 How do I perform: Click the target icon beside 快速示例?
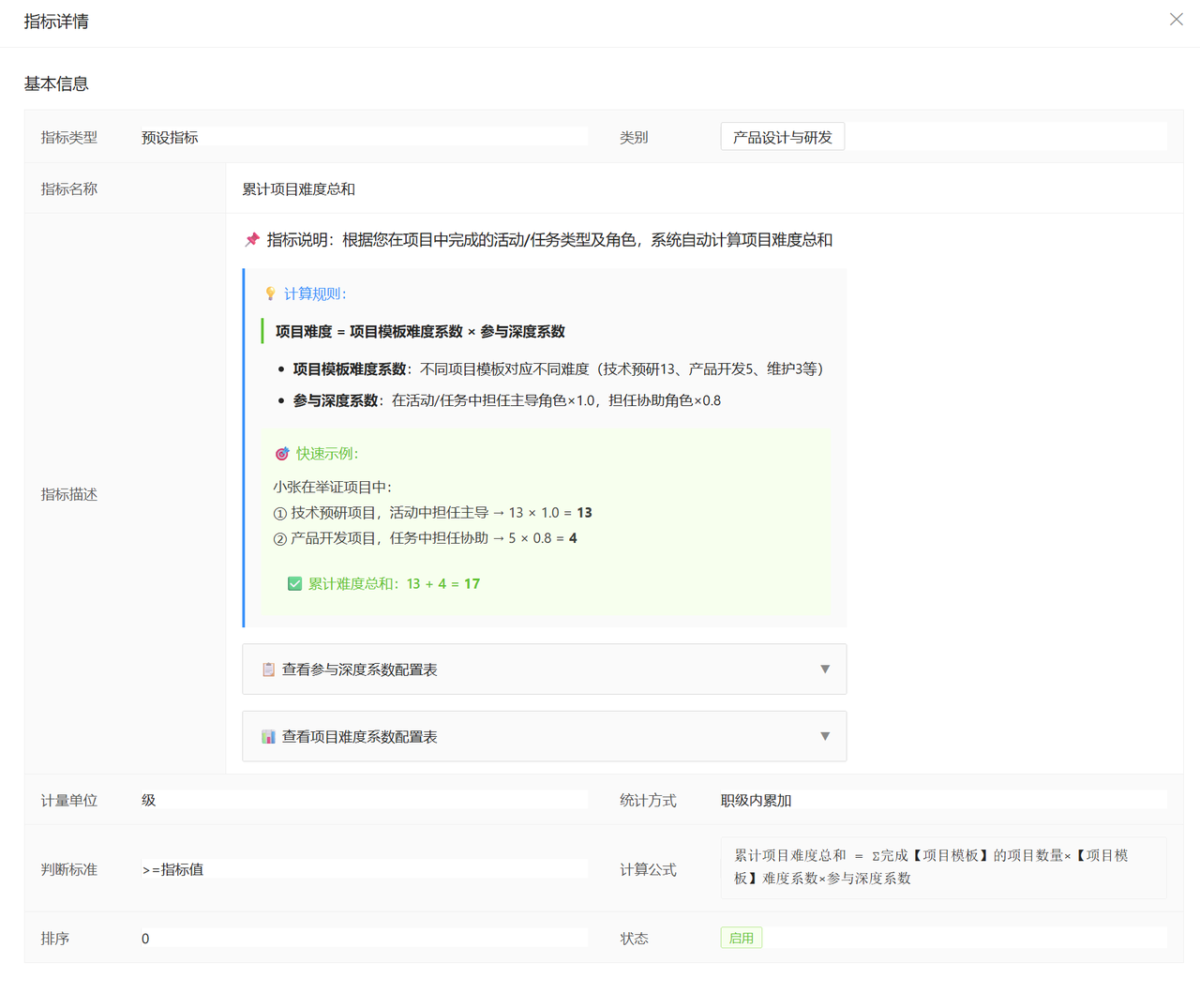[280, 454]
